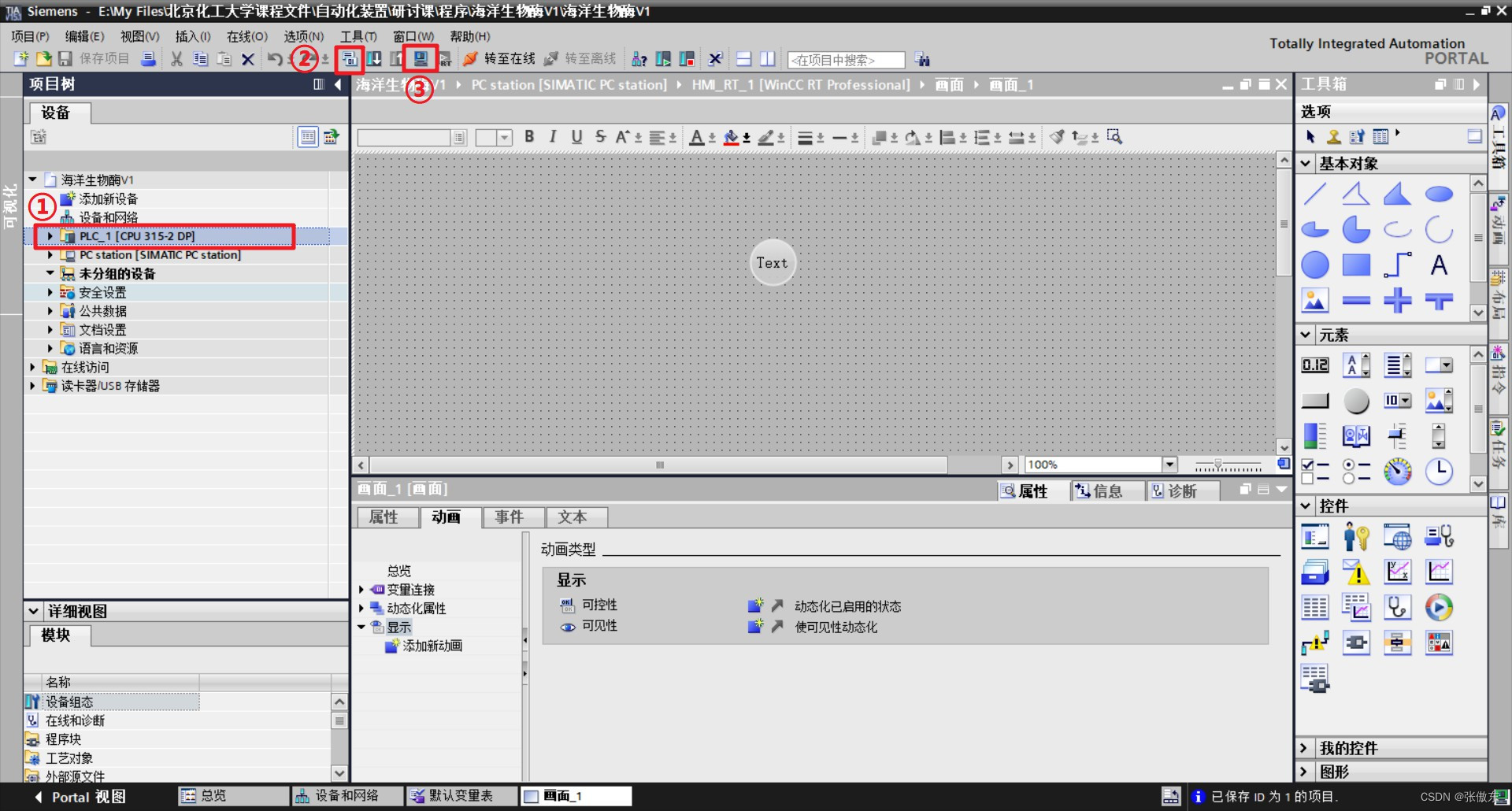Screen dimensions: 1512x811
Task: Click the 在项目中搜索 search field
Action: pos(846,60)
